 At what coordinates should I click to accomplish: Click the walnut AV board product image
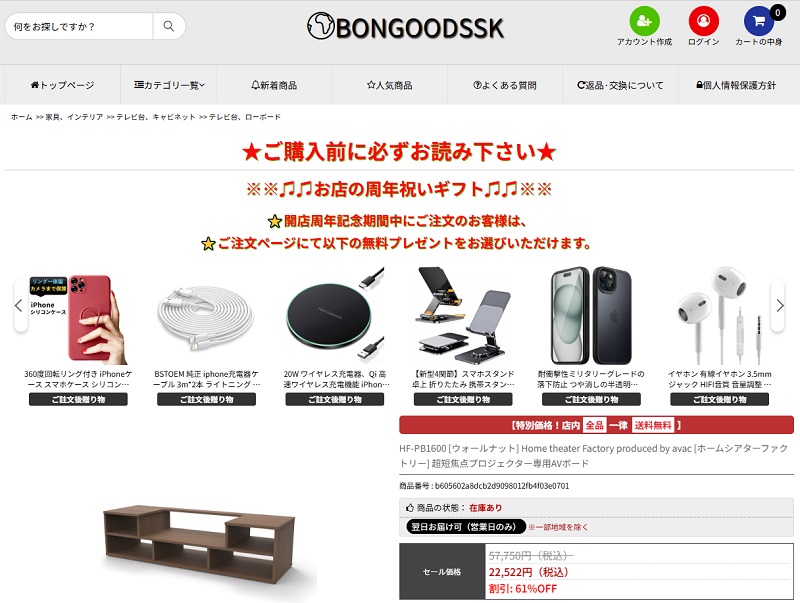199,543
